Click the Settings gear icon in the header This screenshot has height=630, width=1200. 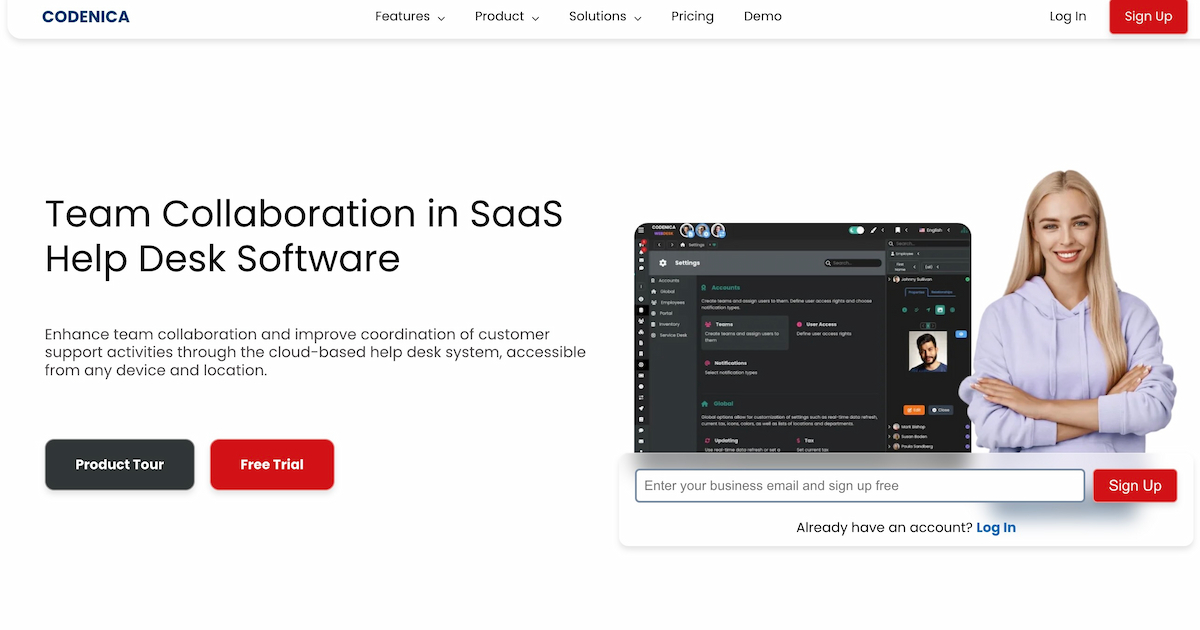(663, 263)
